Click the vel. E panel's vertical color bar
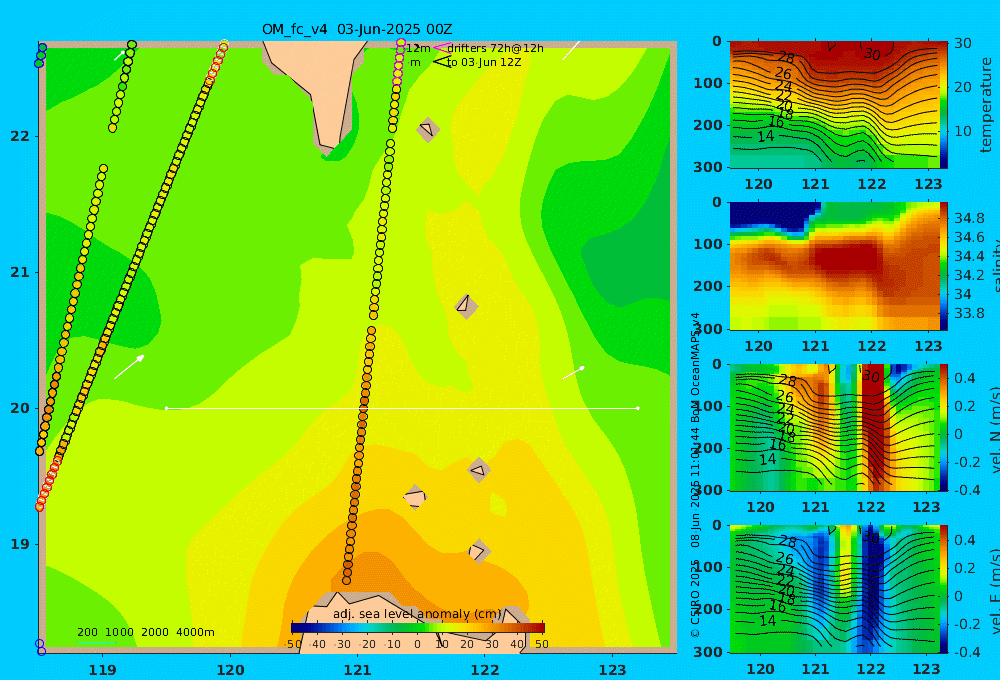Screen dimensions: 1000x680 (943, 589)
